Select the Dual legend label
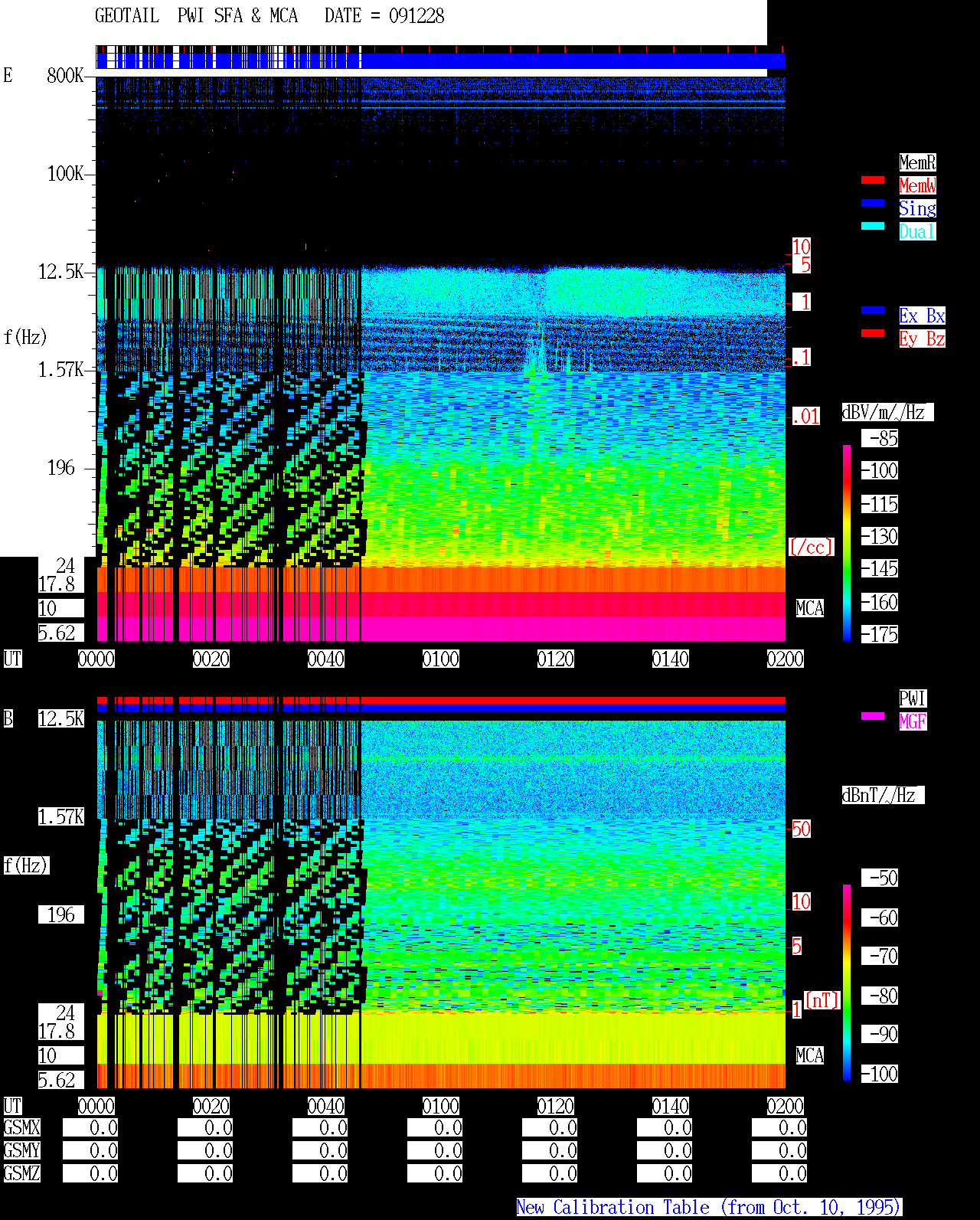The width and height of the screenshot is (980, 1220). [917, 231]
